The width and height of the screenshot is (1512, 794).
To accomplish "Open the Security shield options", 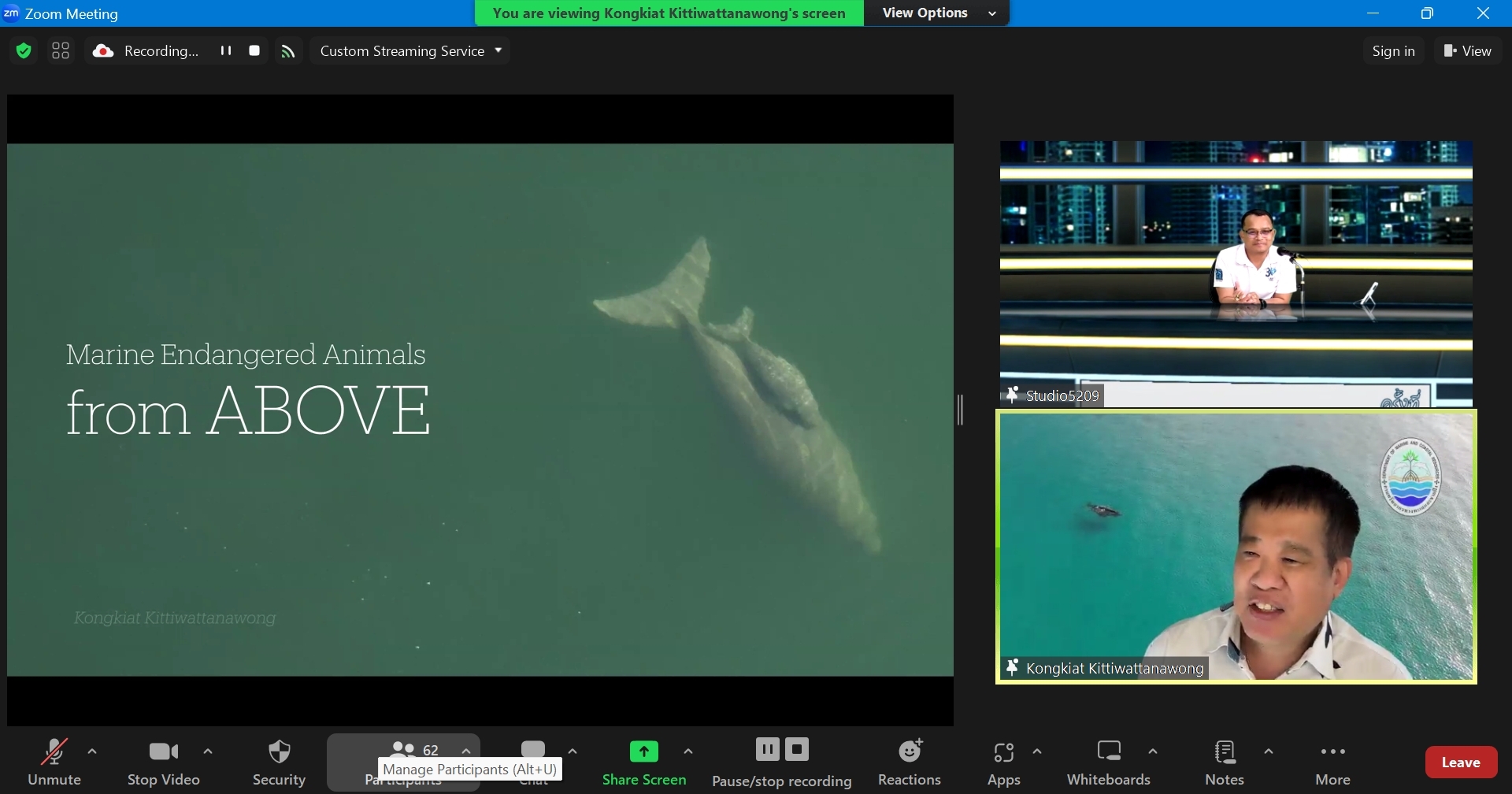I will 280,762.
